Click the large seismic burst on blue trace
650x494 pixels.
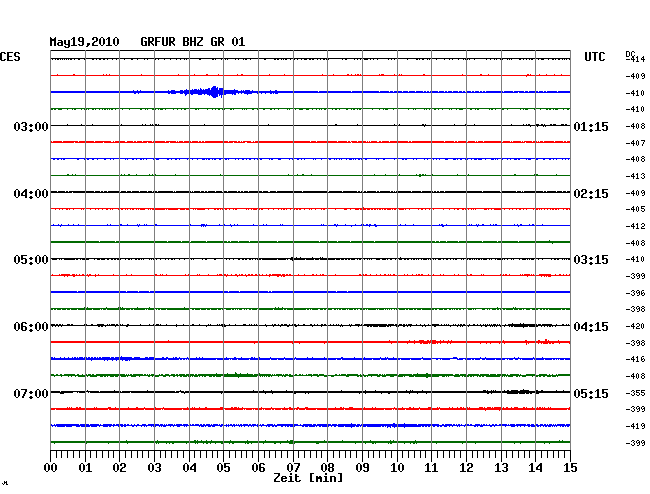(x=214, y=92)
